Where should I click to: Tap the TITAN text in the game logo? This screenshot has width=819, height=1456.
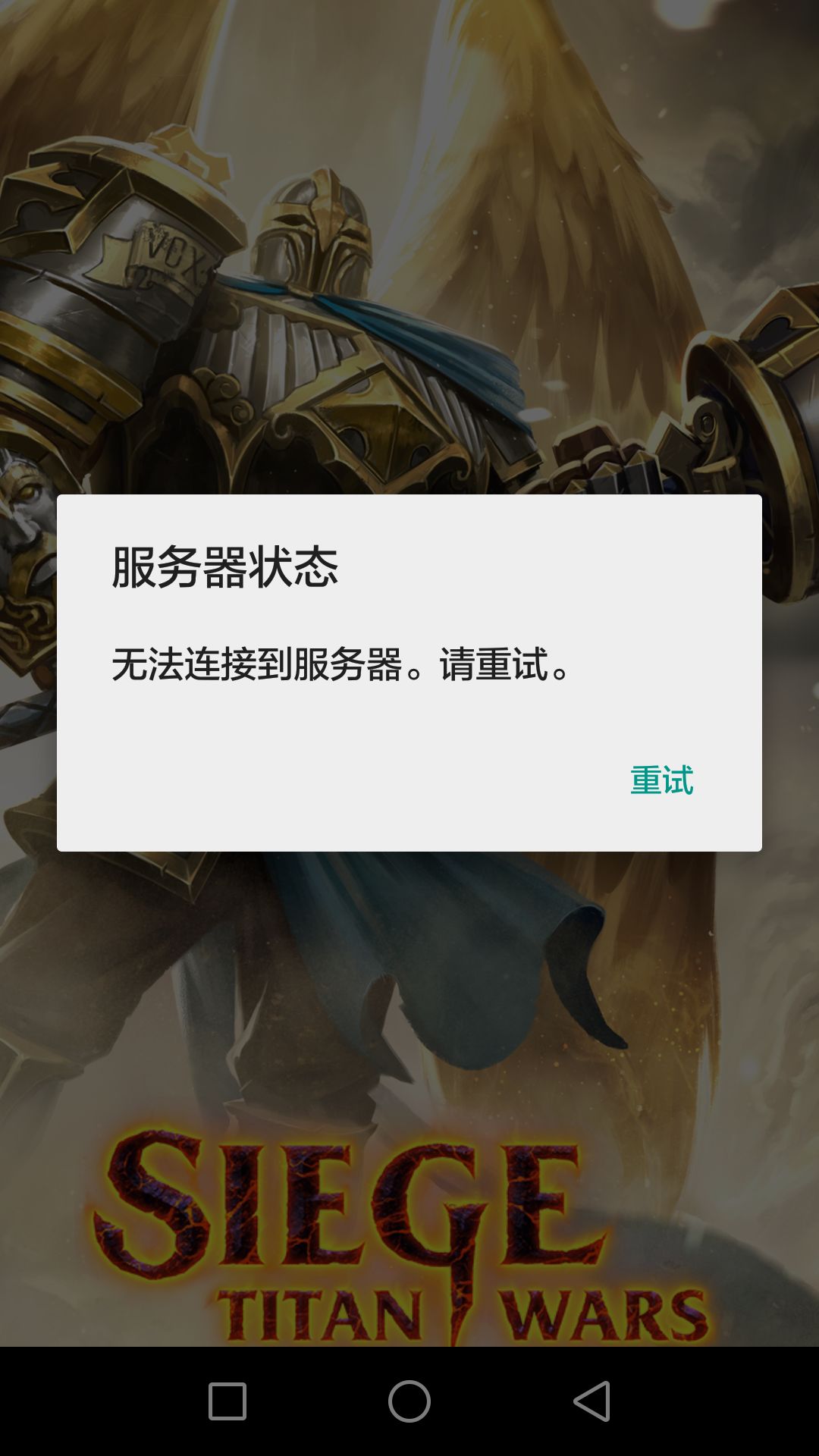tap(318, 1316)
